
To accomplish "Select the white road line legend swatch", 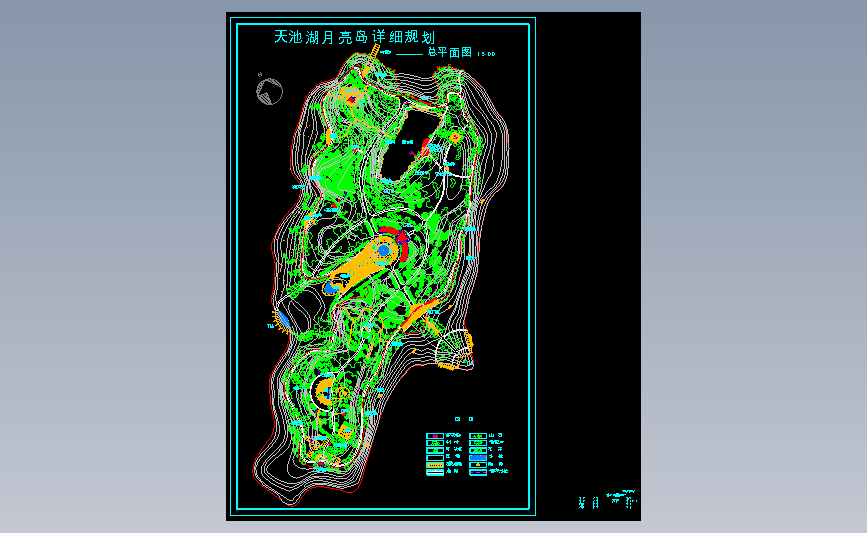I will 435,472.
